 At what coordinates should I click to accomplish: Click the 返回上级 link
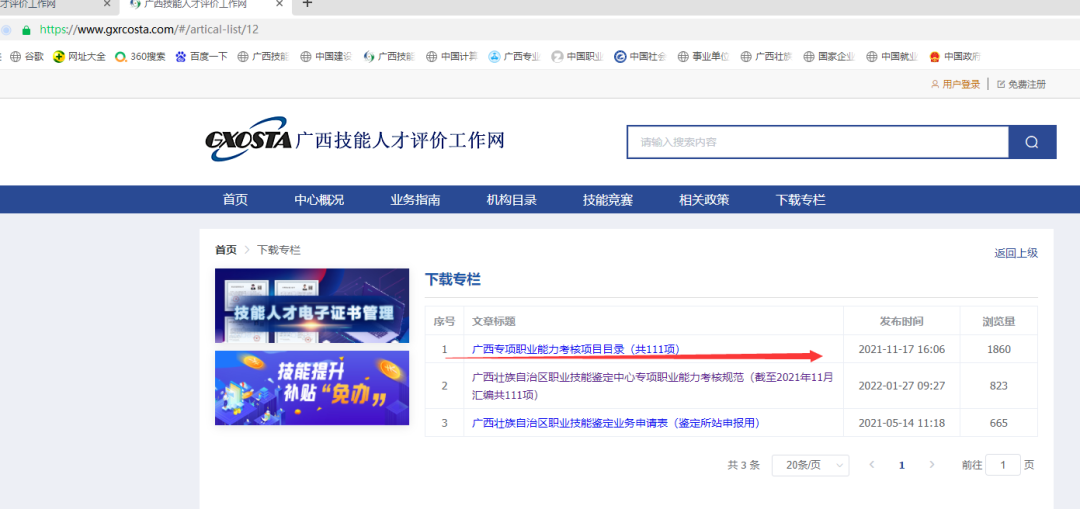click(1016, 253)
